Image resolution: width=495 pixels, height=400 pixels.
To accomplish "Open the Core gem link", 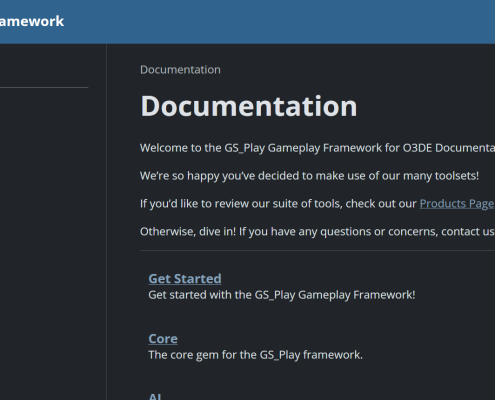I will pyautogui.click(x=163, y=339).
